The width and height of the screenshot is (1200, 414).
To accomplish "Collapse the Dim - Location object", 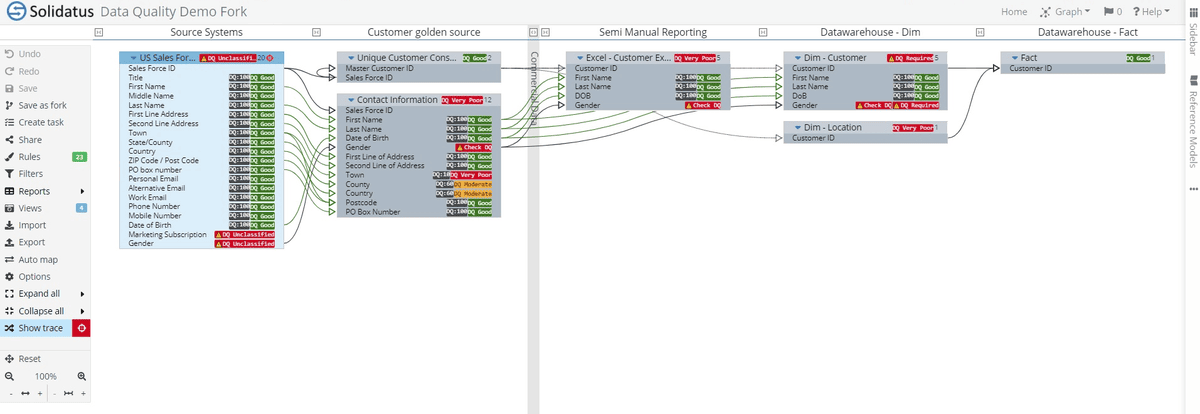I will pyautogui.click(x=798, y=128).
